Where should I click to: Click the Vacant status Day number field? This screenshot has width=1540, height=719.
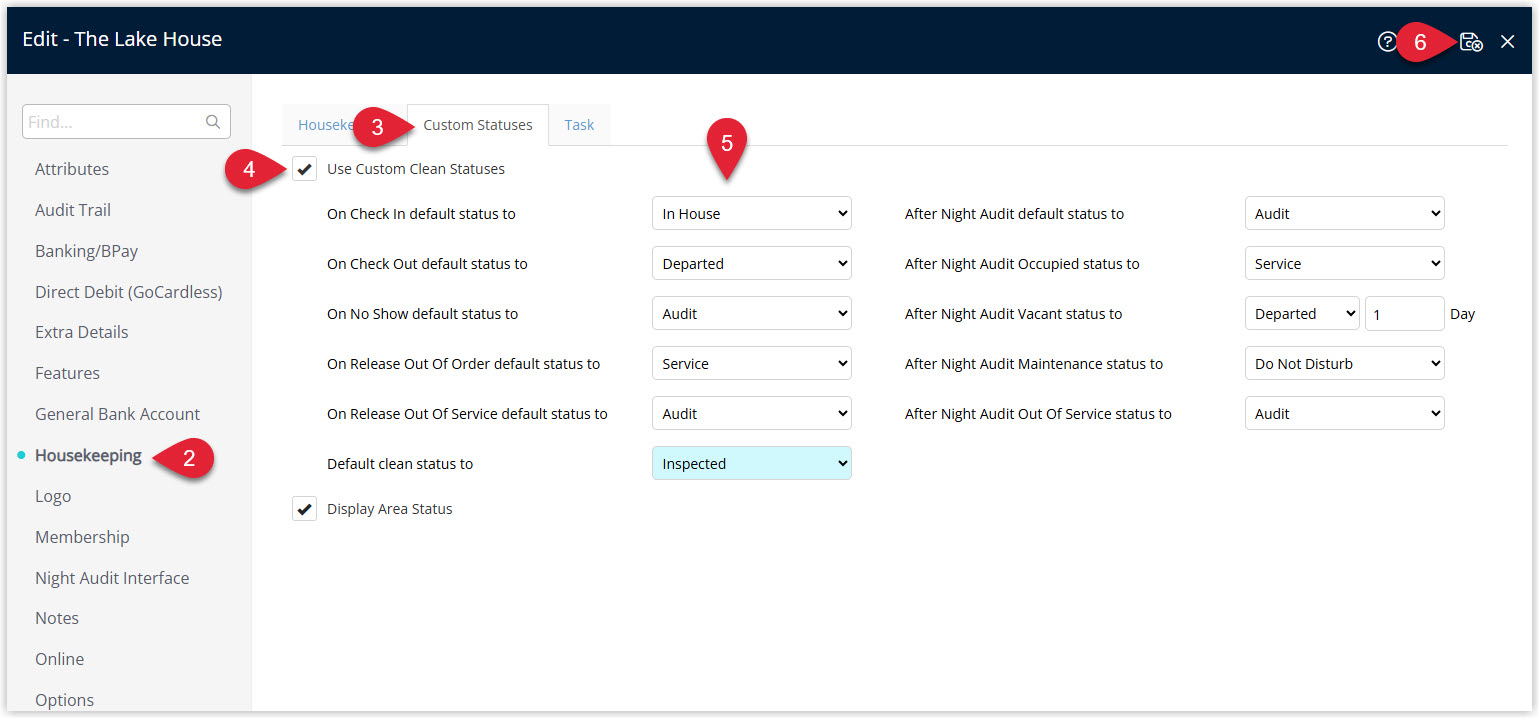tap(1405, 314)
